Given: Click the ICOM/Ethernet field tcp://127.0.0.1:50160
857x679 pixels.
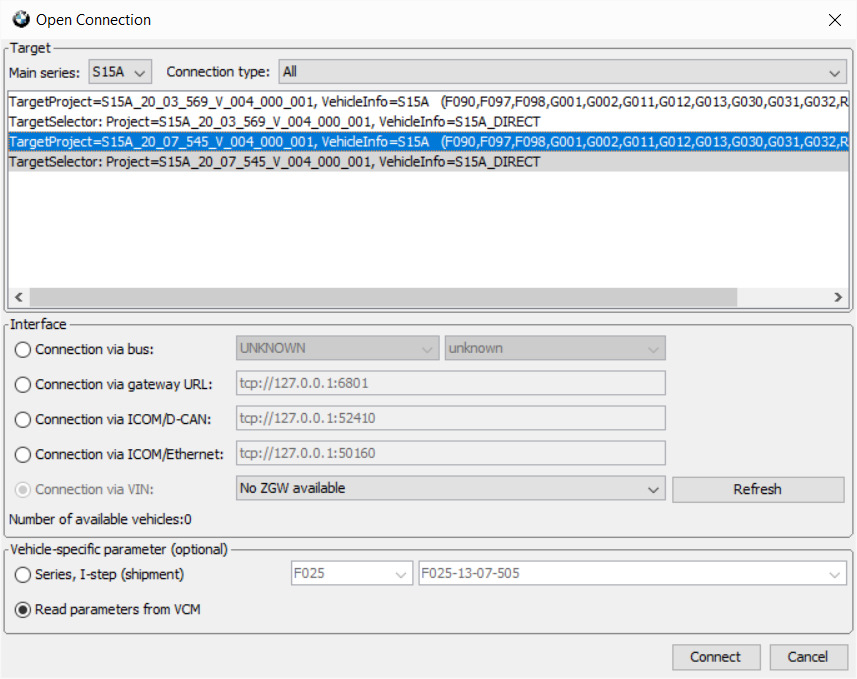Looking at the screenshot, I should click(x=450, y=453).
